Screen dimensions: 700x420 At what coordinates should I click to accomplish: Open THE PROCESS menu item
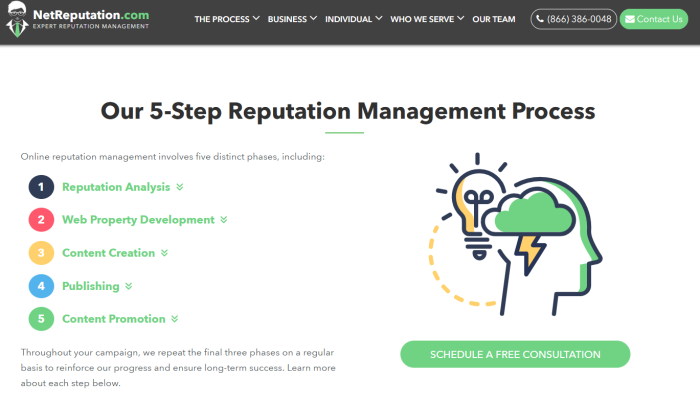tap(222, 19)
